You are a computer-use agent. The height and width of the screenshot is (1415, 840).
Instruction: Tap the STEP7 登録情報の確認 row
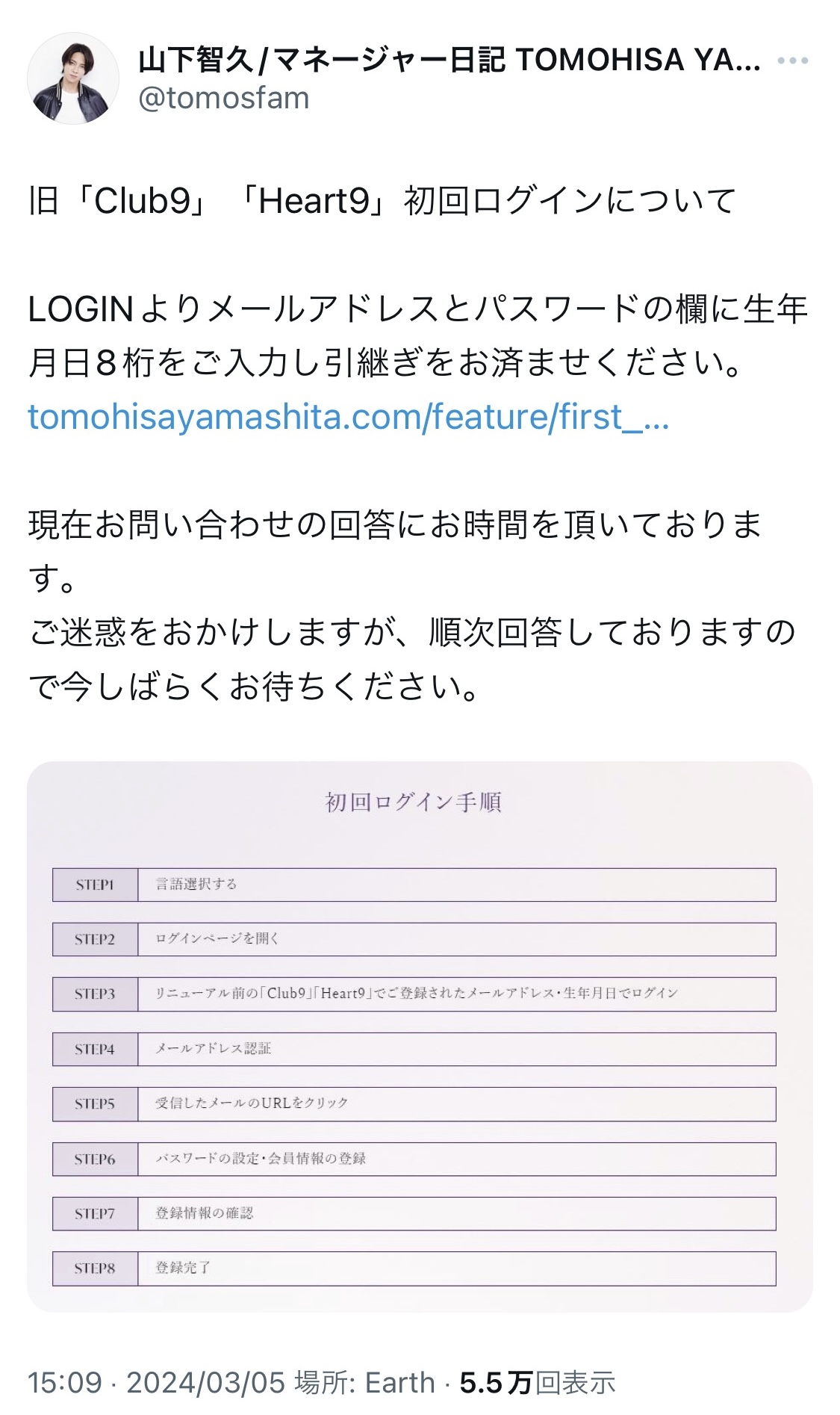click(414, 1213)
